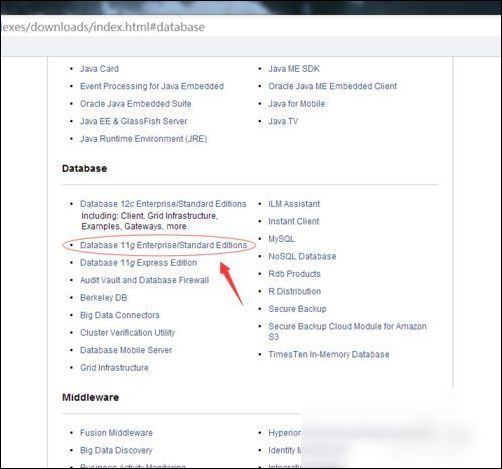This screenshot has width=502, height=469.
Task: Open the NoSQL Database link
Action: [x=302, y=256]
